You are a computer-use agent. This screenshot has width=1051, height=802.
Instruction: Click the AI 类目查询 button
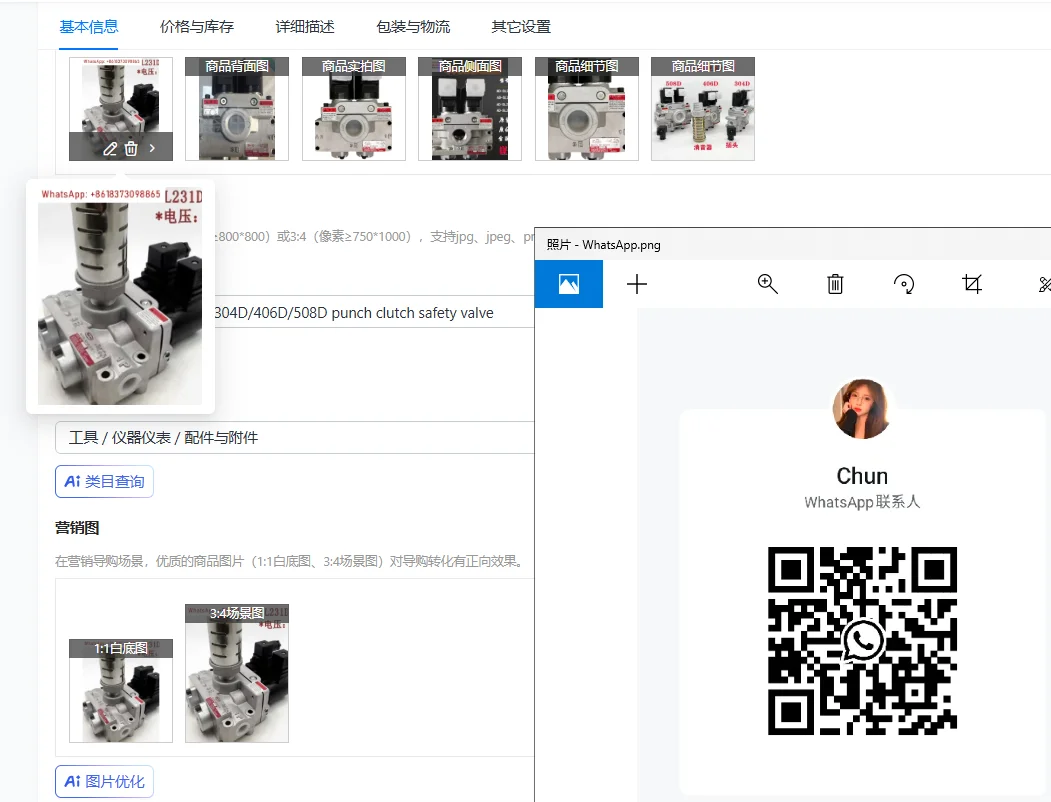pyautogui.click(x=104, y=482)
